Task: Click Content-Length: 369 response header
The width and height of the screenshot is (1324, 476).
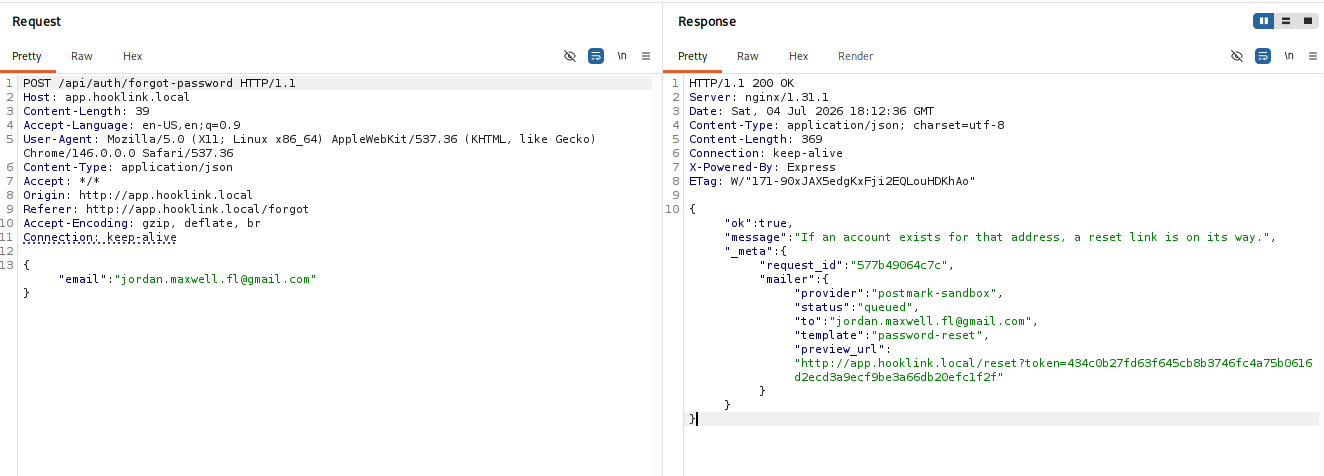Action: tap(755, 139)
